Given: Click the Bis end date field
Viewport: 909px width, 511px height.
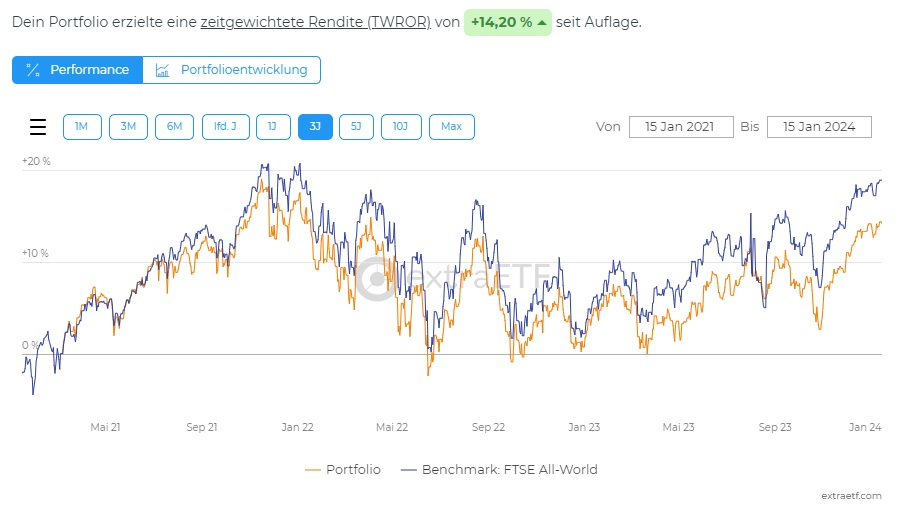Looking at the screenshot, I should (818, 127).
